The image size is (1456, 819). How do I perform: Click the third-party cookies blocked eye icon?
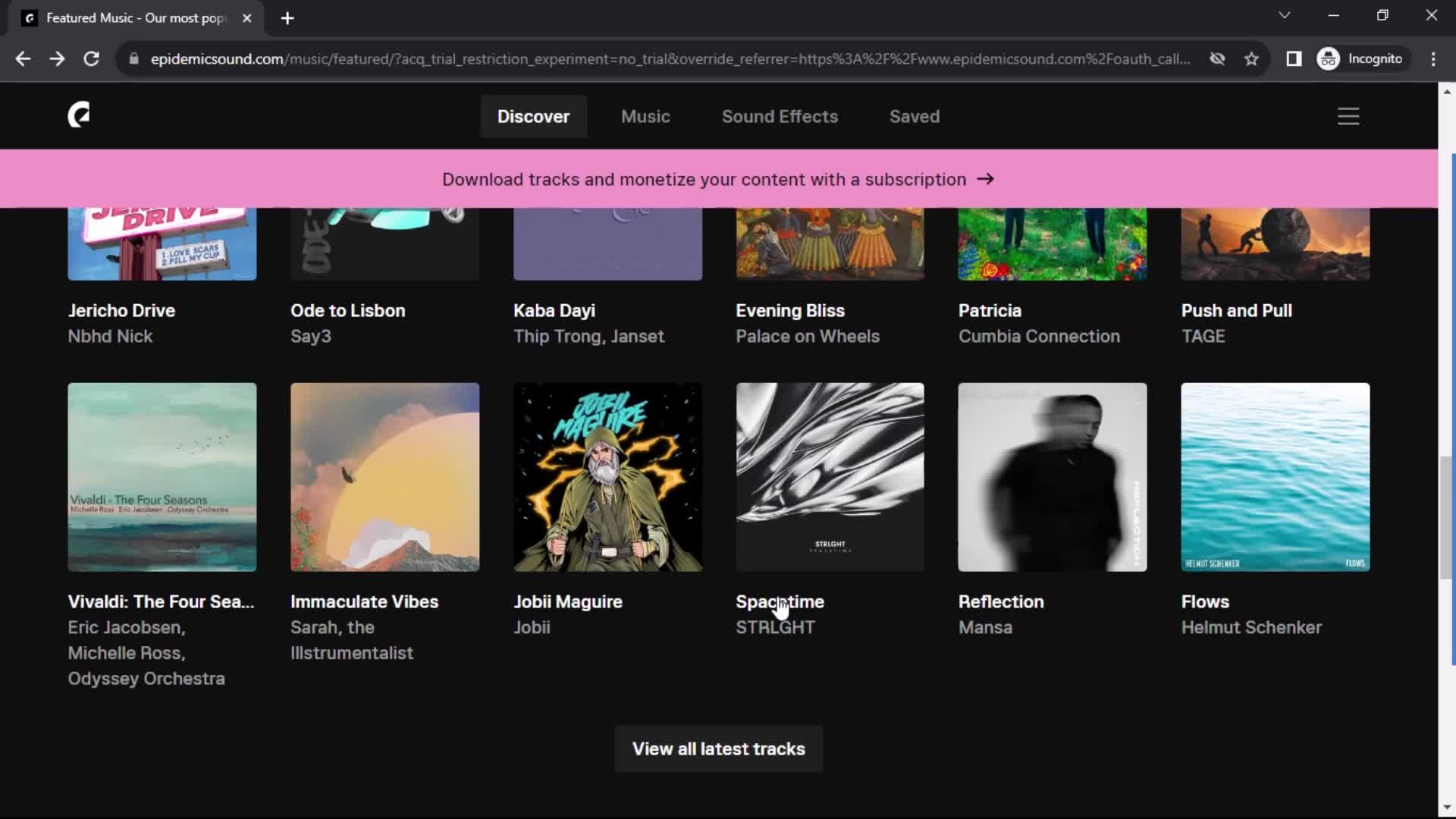1217,58
